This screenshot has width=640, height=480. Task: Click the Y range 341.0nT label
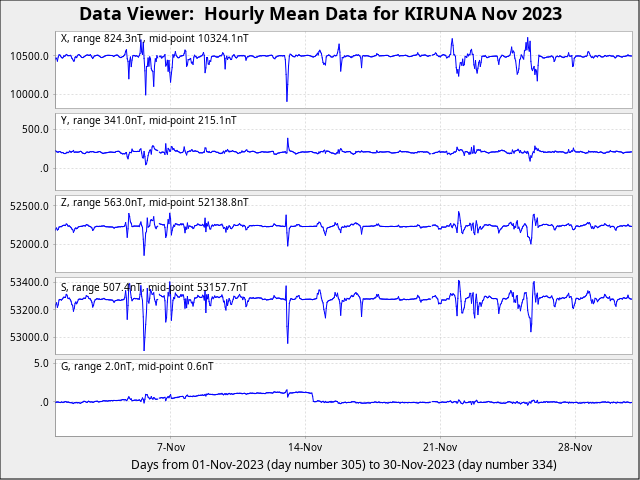pos(149,120)
